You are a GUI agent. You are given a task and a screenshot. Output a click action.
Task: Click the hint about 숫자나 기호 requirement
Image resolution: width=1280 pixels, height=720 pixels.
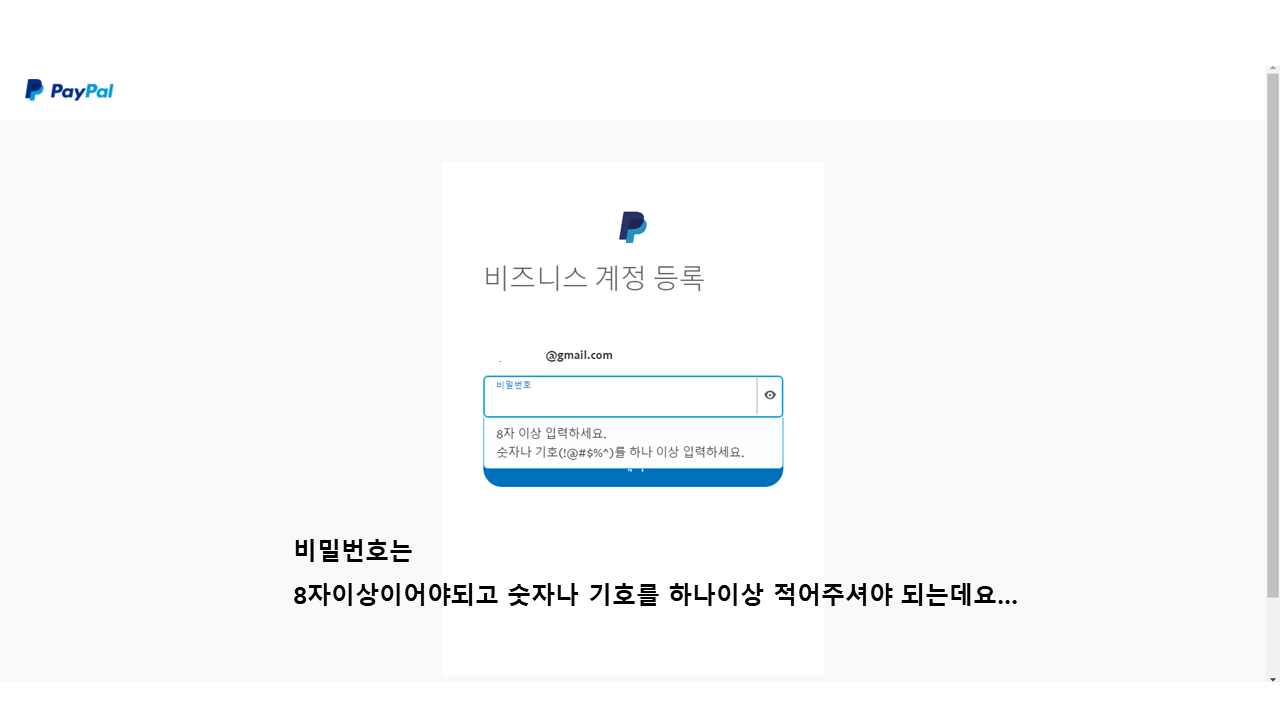tap(620, 452)
